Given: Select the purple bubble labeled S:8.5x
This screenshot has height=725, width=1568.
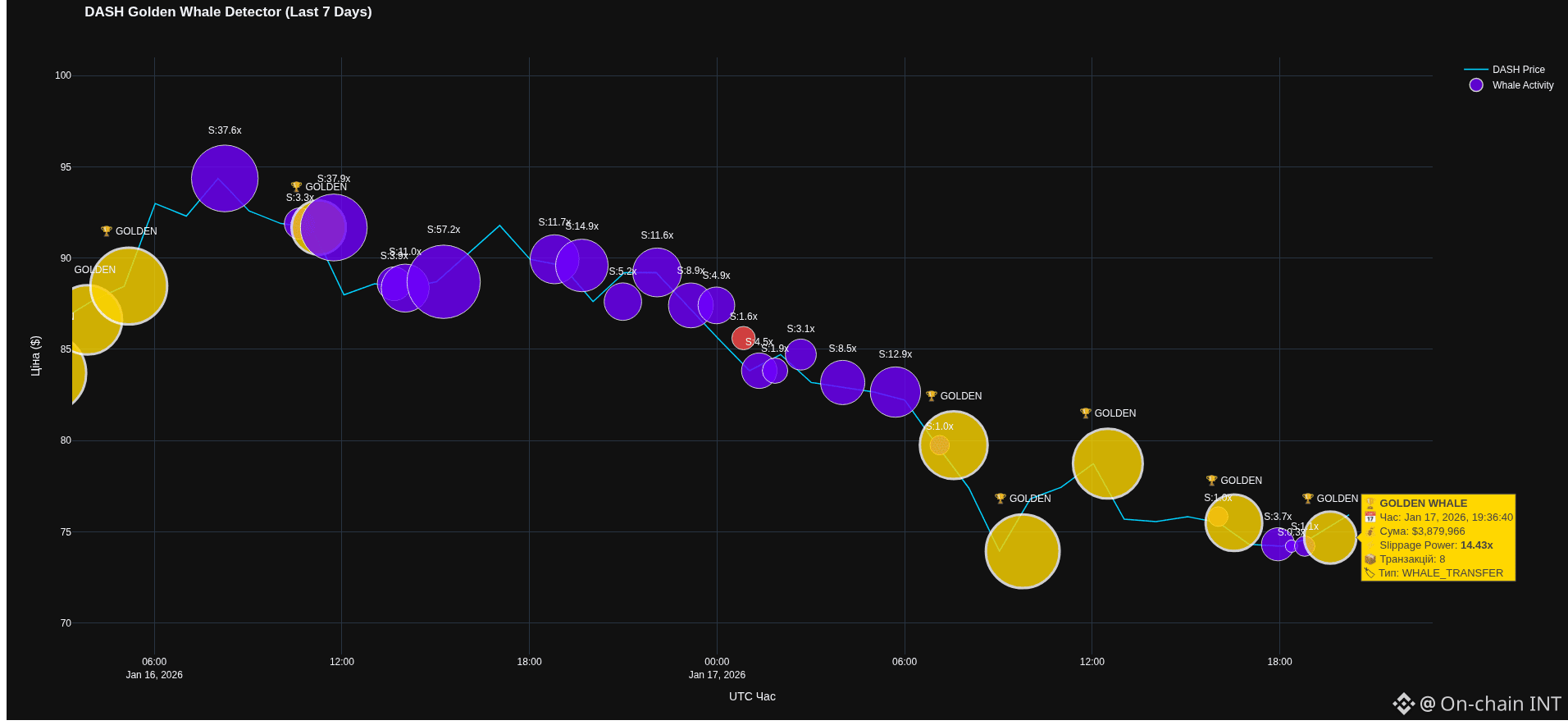Looking at the screenshot, I should point(843,382).
